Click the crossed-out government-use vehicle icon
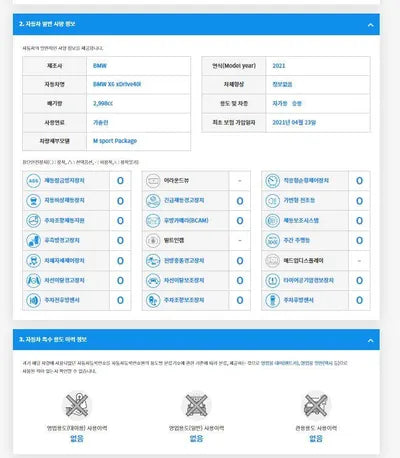Viewport: 400px width, 458px height. pos(316,405)
